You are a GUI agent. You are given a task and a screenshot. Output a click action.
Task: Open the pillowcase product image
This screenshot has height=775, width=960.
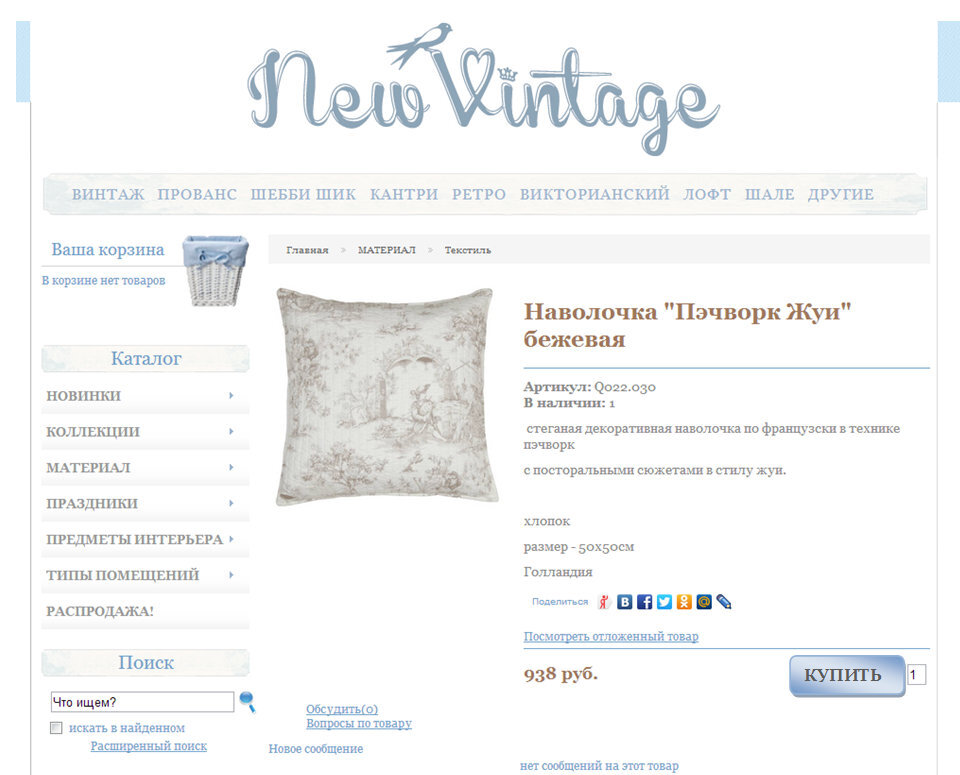click(x=386, y=397)
